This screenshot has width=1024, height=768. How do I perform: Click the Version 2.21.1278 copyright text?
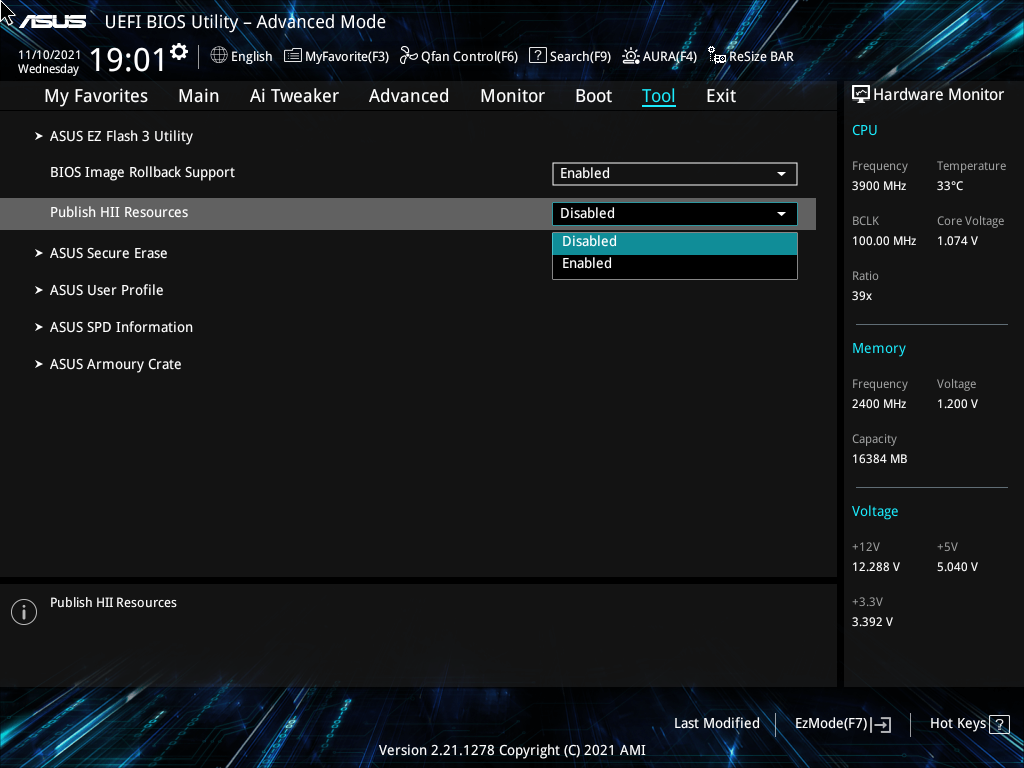tap(512, 750)
